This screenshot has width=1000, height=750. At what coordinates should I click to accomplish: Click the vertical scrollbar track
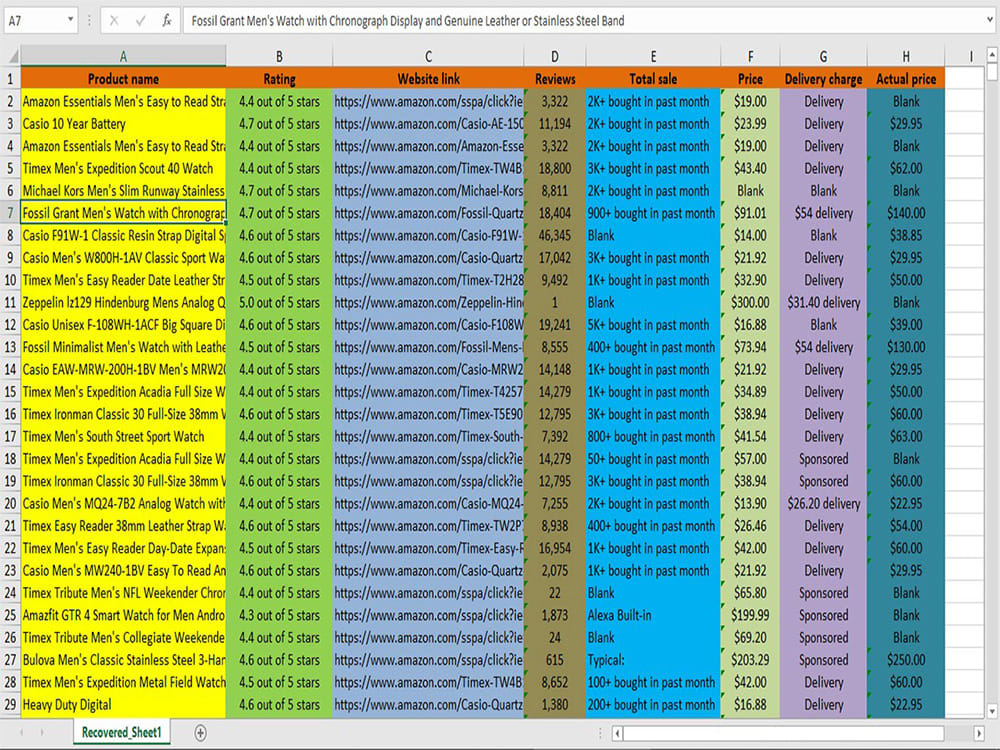click(992, 383)
